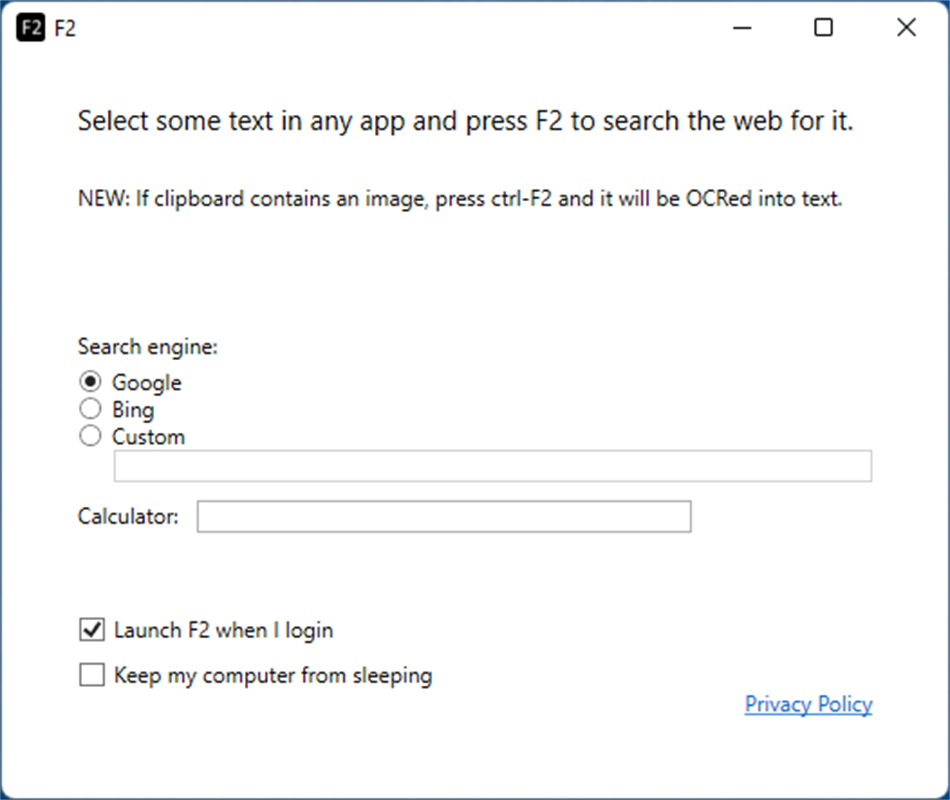The height and width of the screenshot is (800, 950).
Task: Choose the Custom search engine option
Action: [x=90, y=436]
